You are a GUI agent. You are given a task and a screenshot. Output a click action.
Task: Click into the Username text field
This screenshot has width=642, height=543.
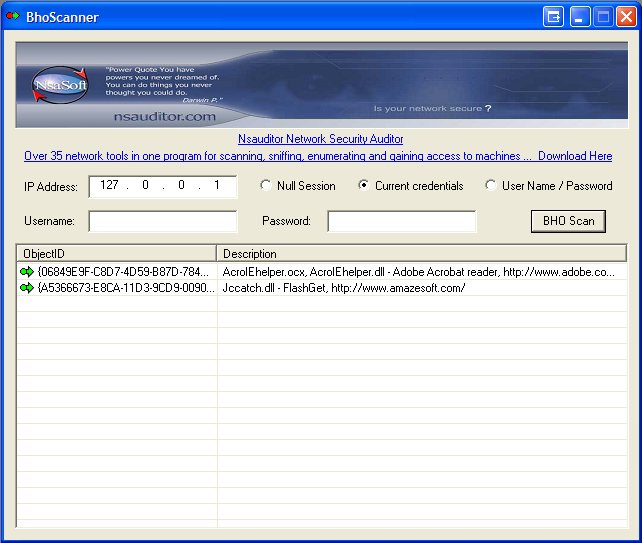click(x=163, y=221)
